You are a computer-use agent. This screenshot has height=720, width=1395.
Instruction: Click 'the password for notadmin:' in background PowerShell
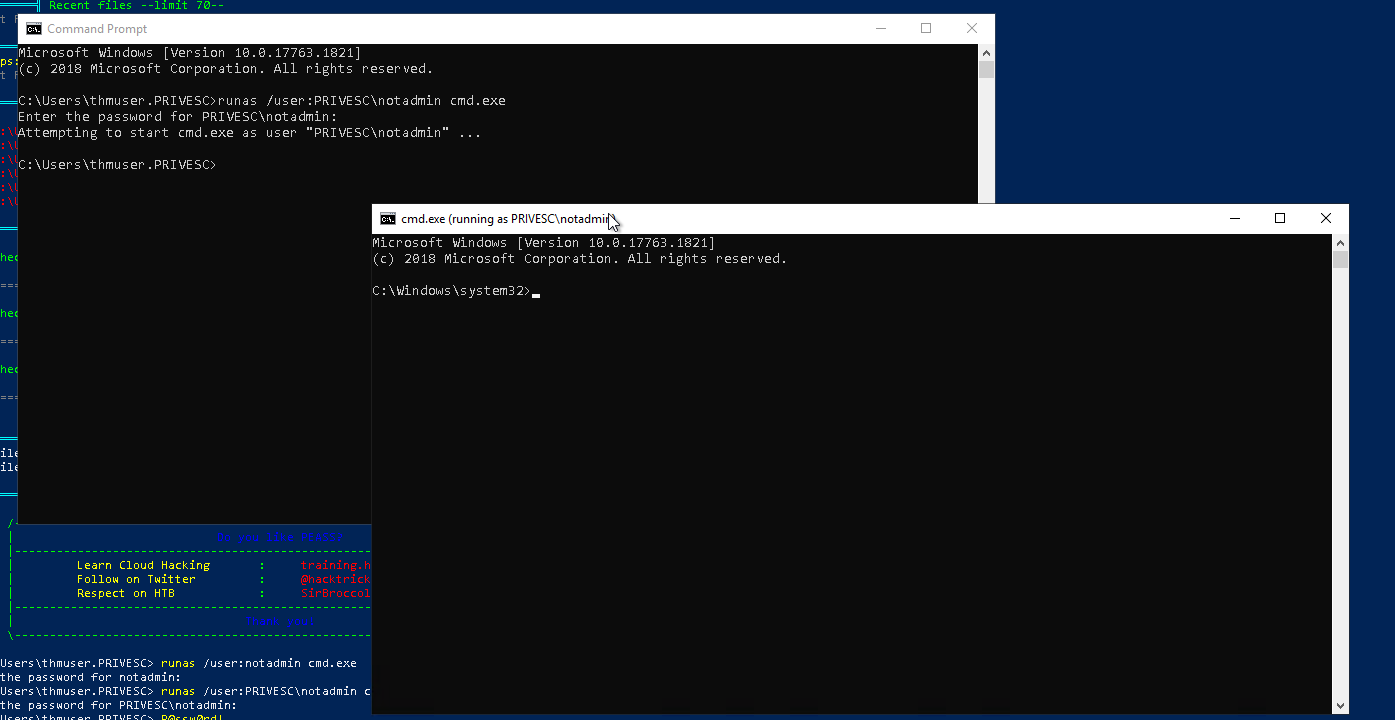[x=90, y=677]
